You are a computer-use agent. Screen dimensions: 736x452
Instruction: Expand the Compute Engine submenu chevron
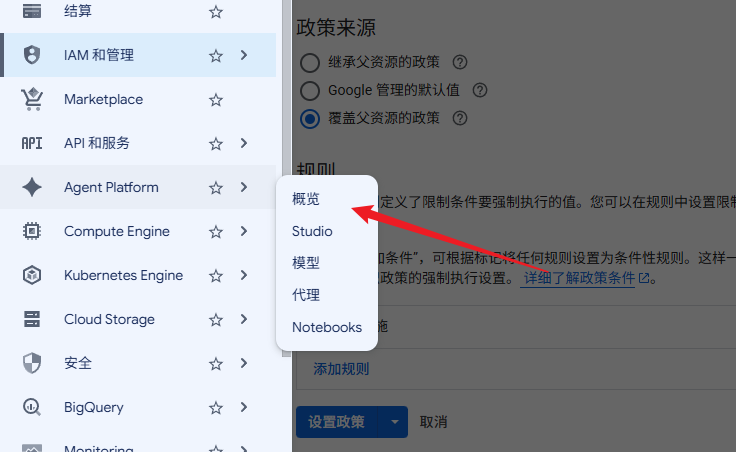click(x=244, y=231)
